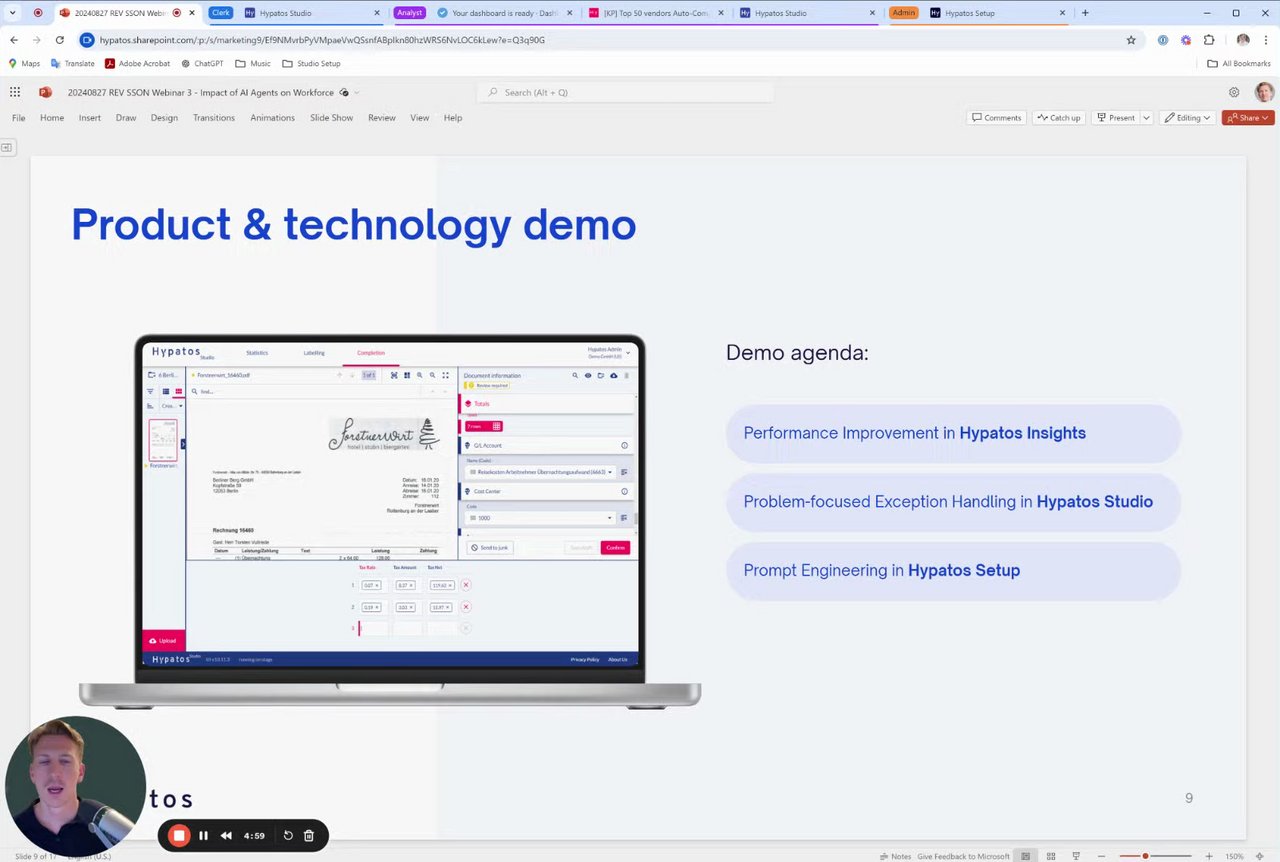Switch to the Animations ribbon tab

pyautogui.click(x=273, y=118)
